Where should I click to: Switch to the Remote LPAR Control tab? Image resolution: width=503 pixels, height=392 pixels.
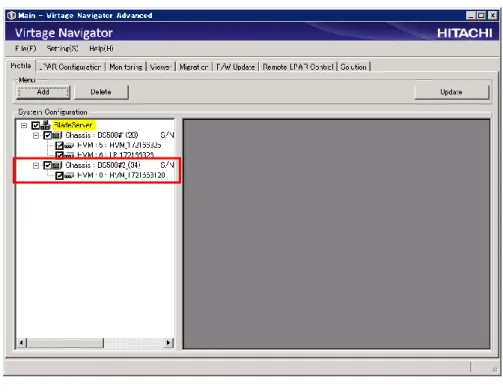click(x=298, y=67)
